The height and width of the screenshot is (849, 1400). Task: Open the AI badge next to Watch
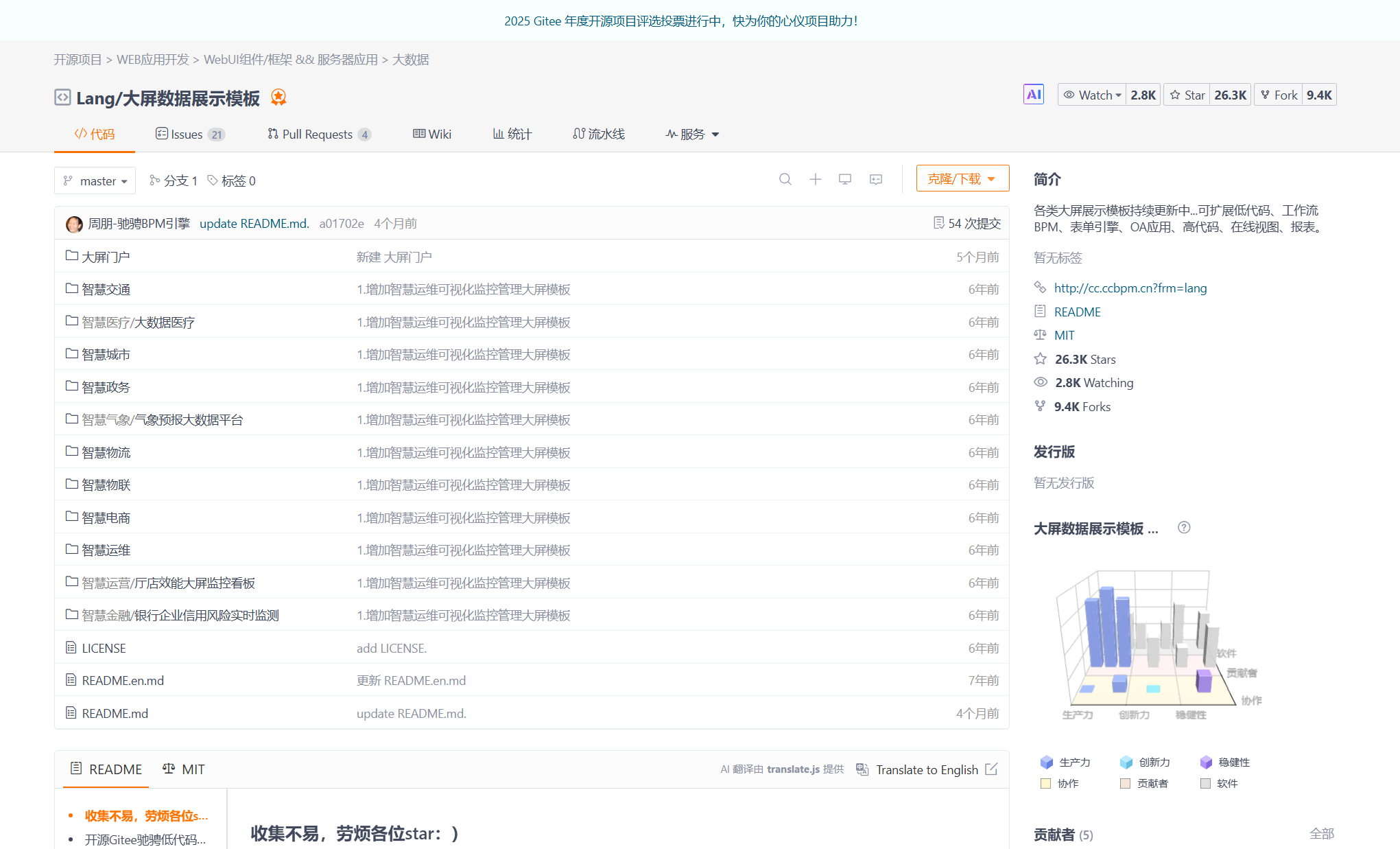[x=1034, y=94]
